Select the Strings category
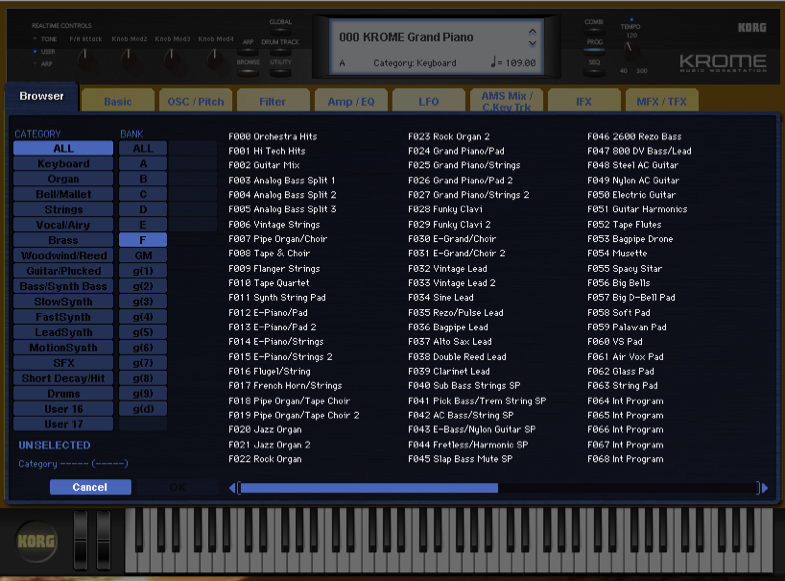 tap(63, 209)
